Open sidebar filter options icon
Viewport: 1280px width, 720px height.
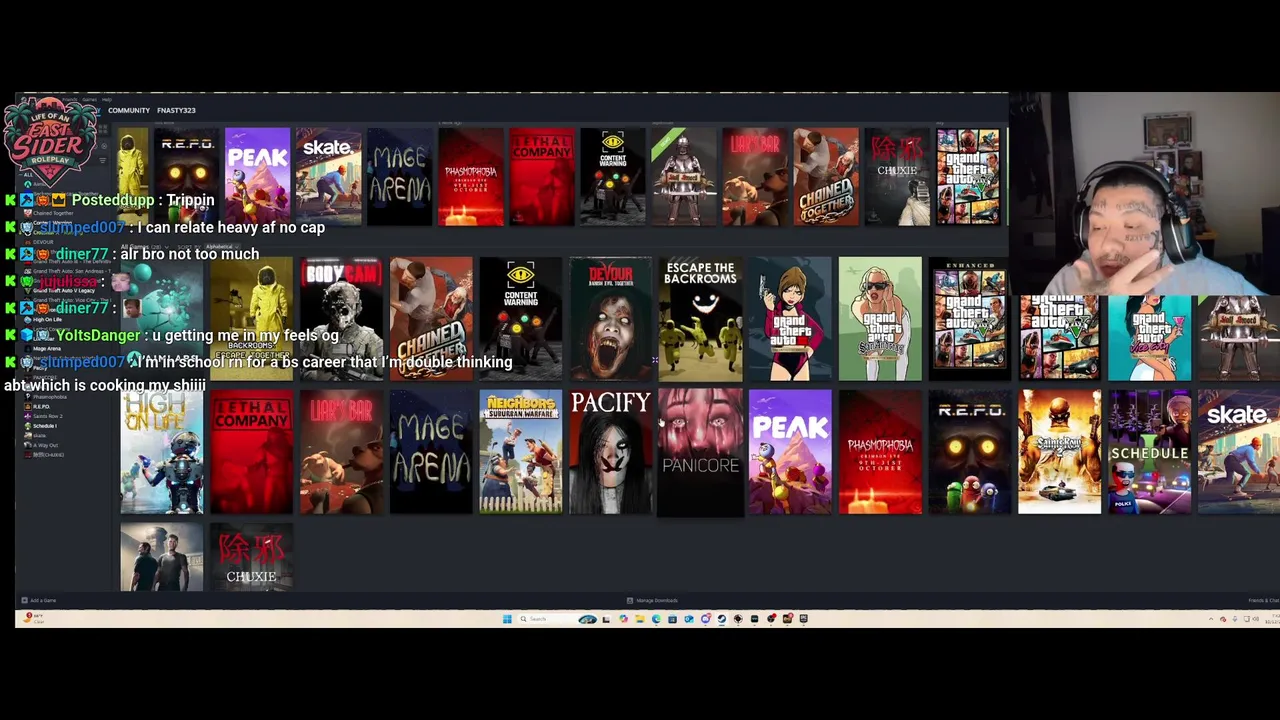coord(102,161)
